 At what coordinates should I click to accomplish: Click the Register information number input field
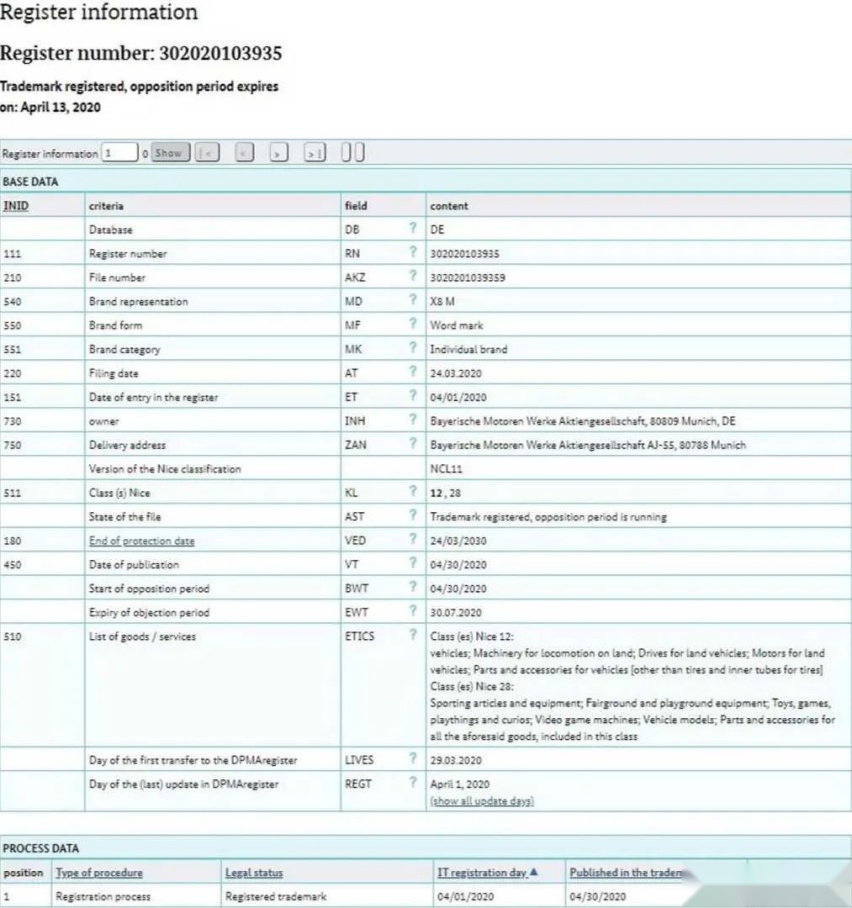119,153
